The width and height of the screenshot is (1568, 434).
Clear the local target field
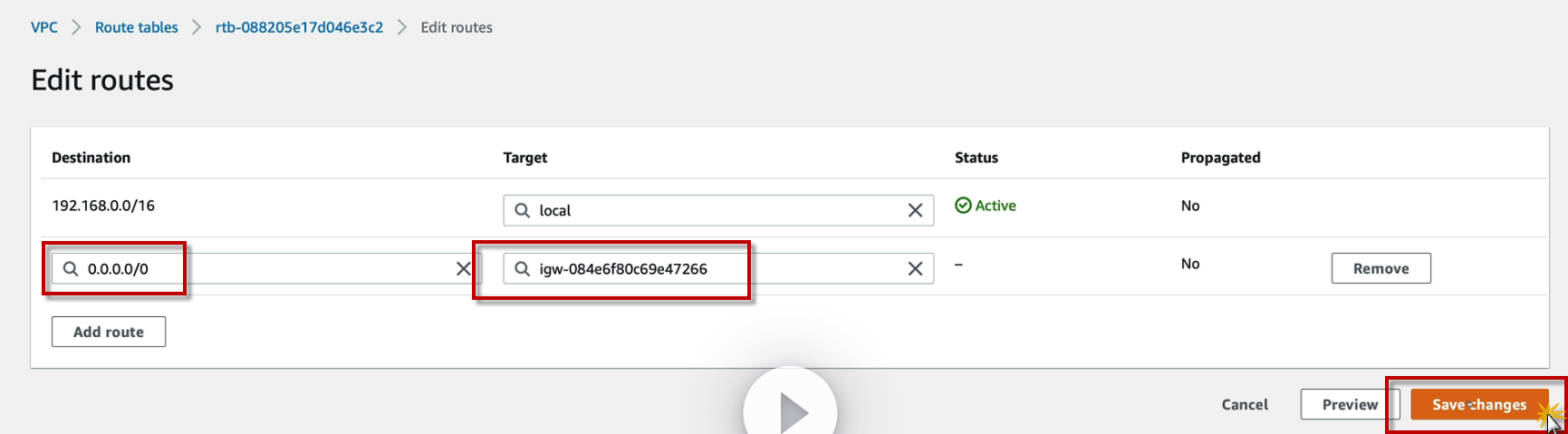915,210
